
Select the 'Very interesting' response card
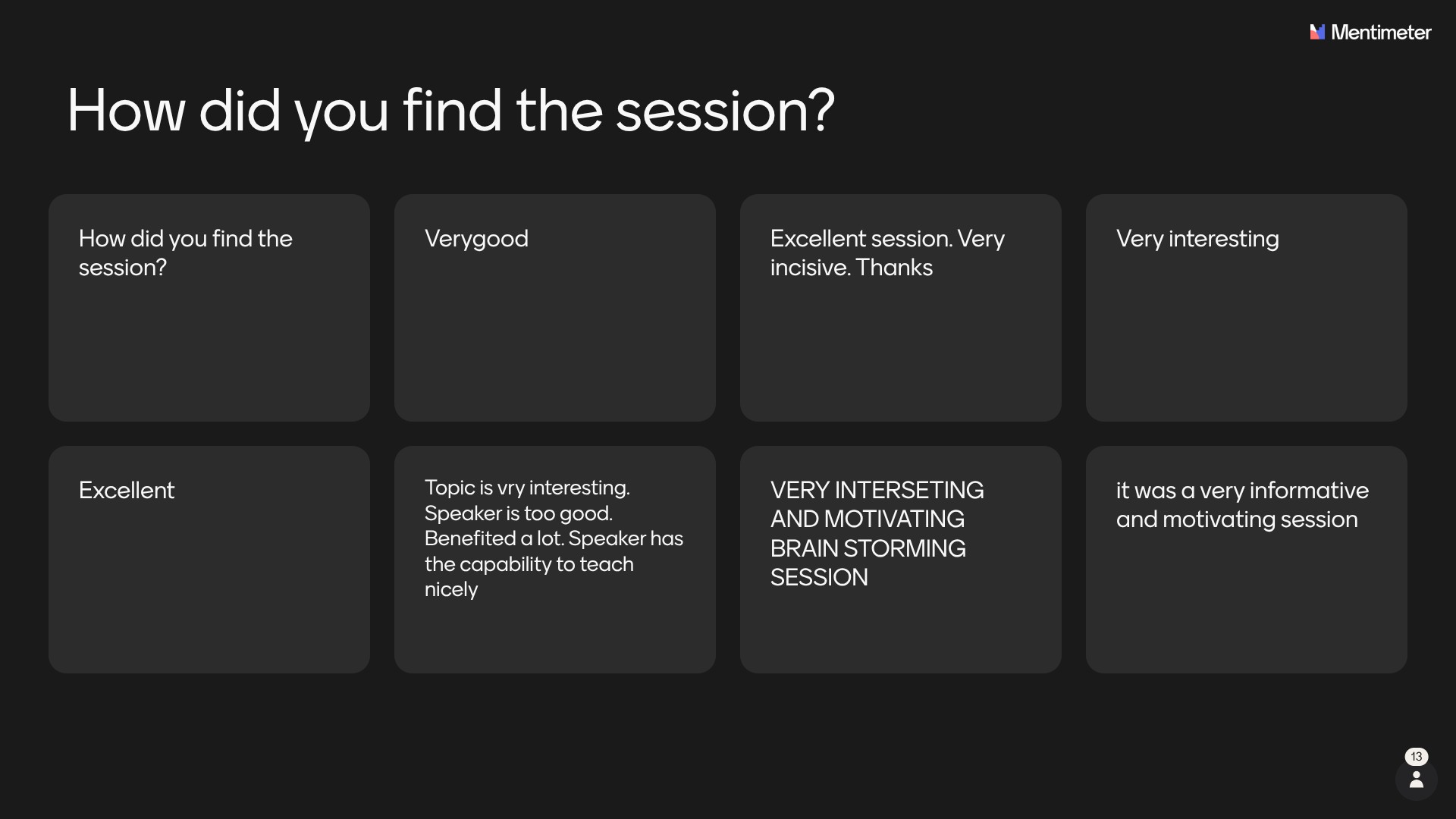1246,307
